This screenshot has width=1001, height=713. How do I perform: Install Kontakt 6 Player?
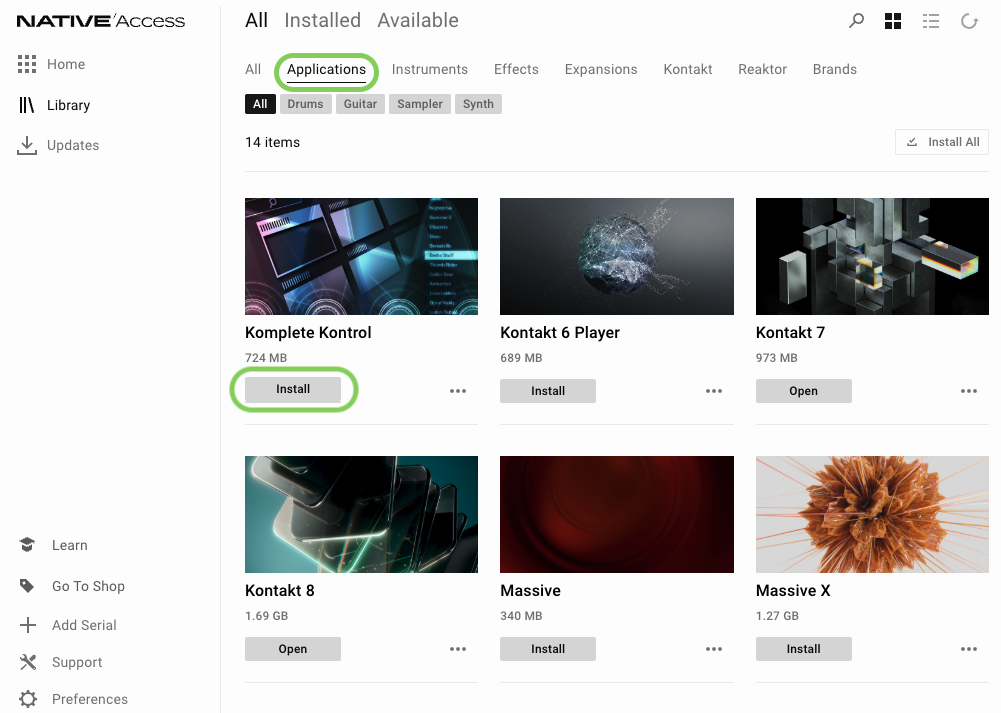pyautogui.click(x=548, y=391)
